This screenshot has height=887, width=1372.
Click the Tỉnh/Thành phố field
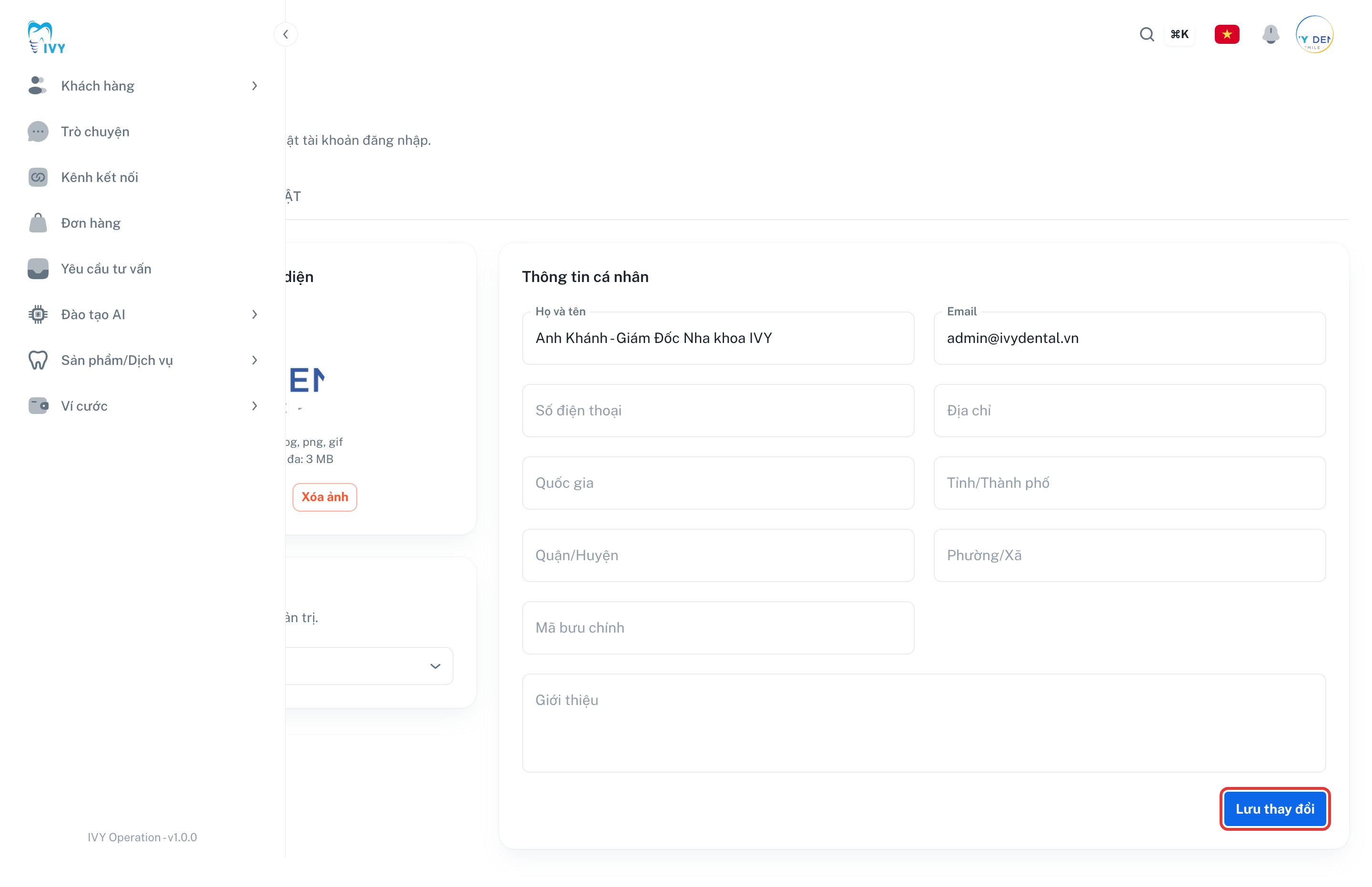coord(1130,483)
